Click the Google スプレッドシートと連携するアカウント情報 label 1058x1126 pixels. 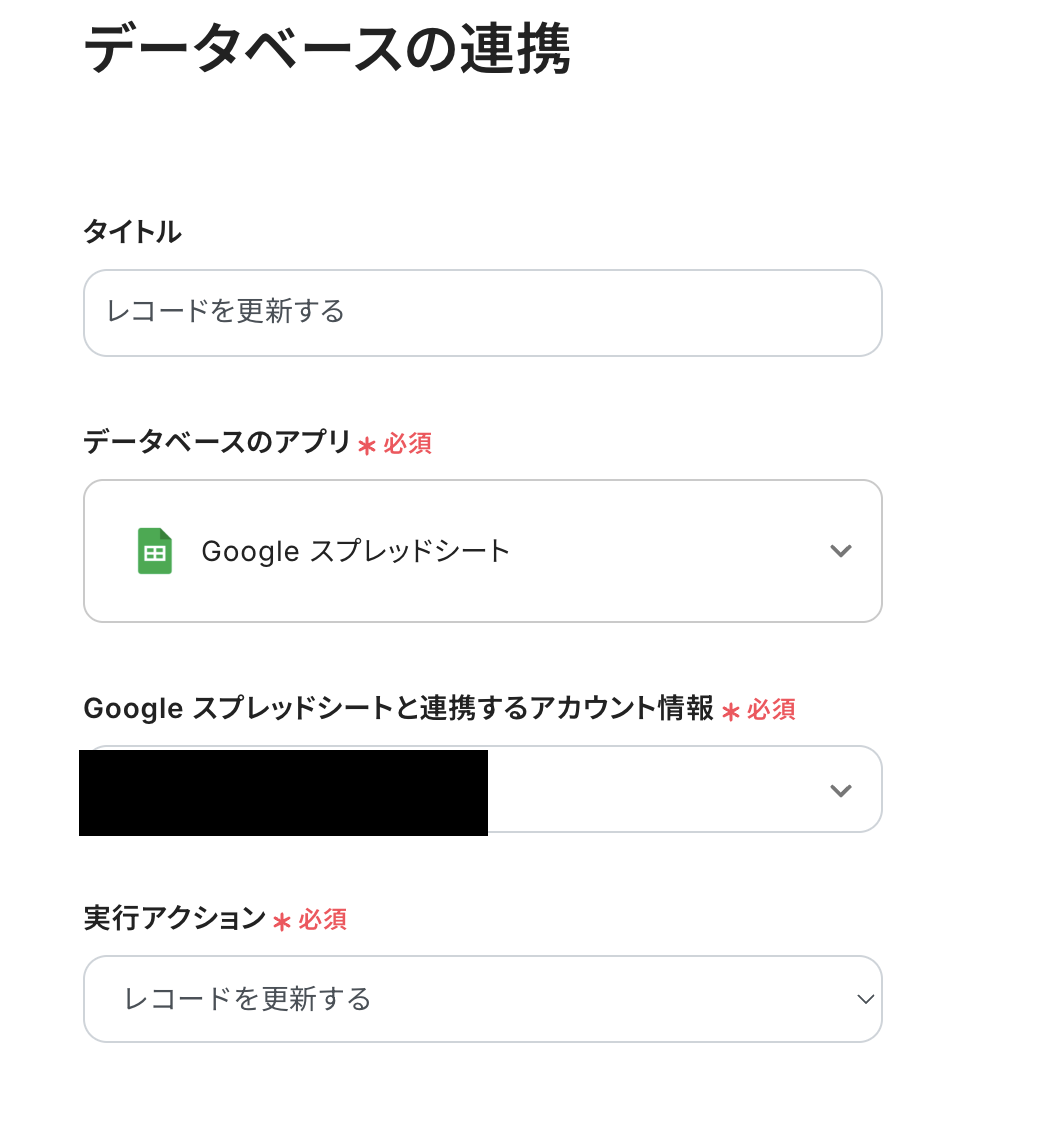click(x=398, y=709)
